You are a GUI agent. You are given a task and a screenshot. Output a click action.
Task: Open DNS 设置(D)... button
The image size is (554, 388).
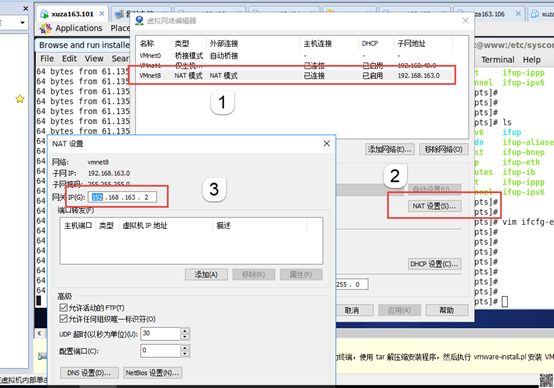(89, 373)
